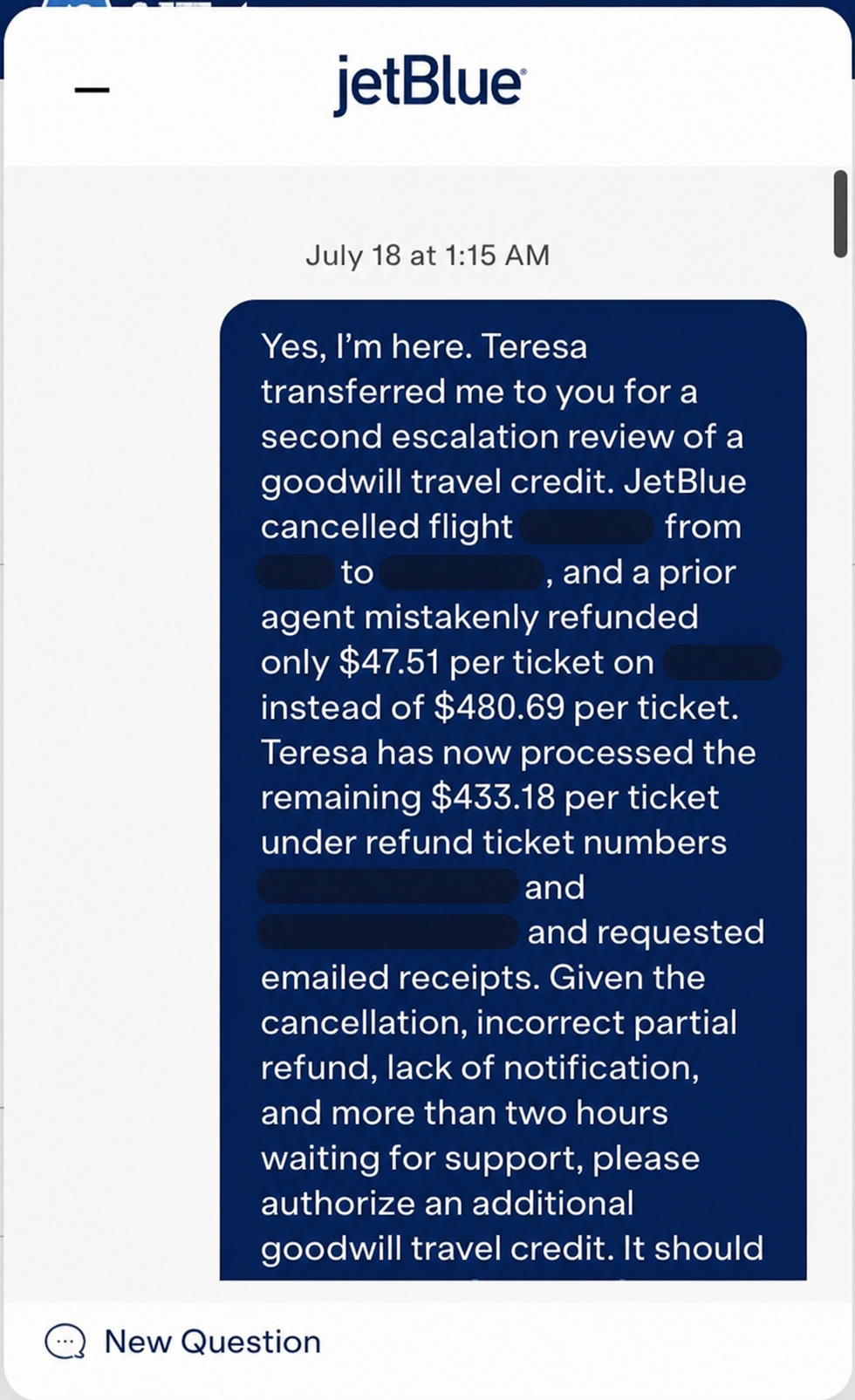The image size is (855, 1400).
Task: Select the July 18 at 1:15 AM timestamp
Action: [x=427, y=256]
